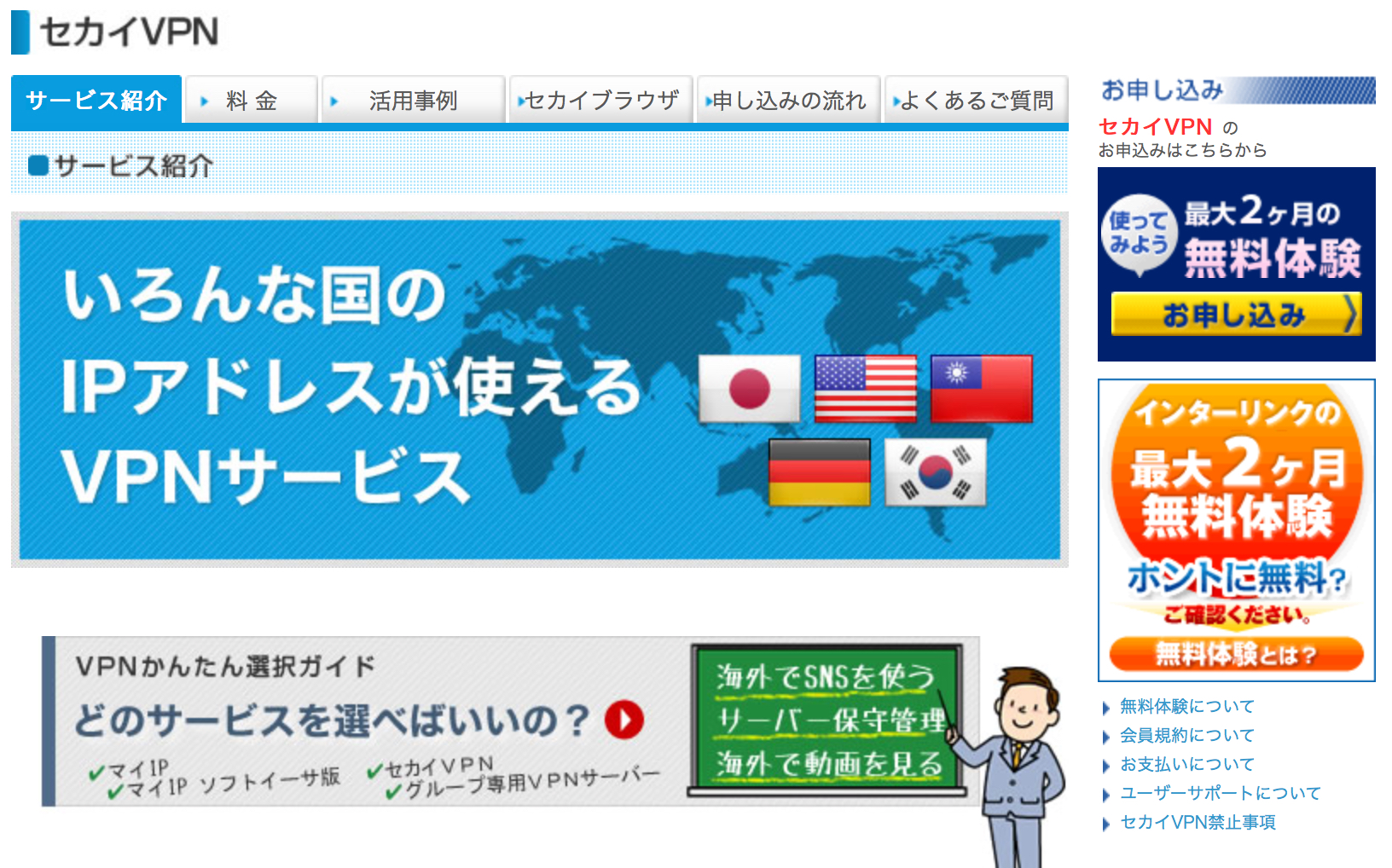Click the いろんな国のIPアドレスが使える main banner text
Viewport: 1392px width, 868px height.
(x=350, y=385)
